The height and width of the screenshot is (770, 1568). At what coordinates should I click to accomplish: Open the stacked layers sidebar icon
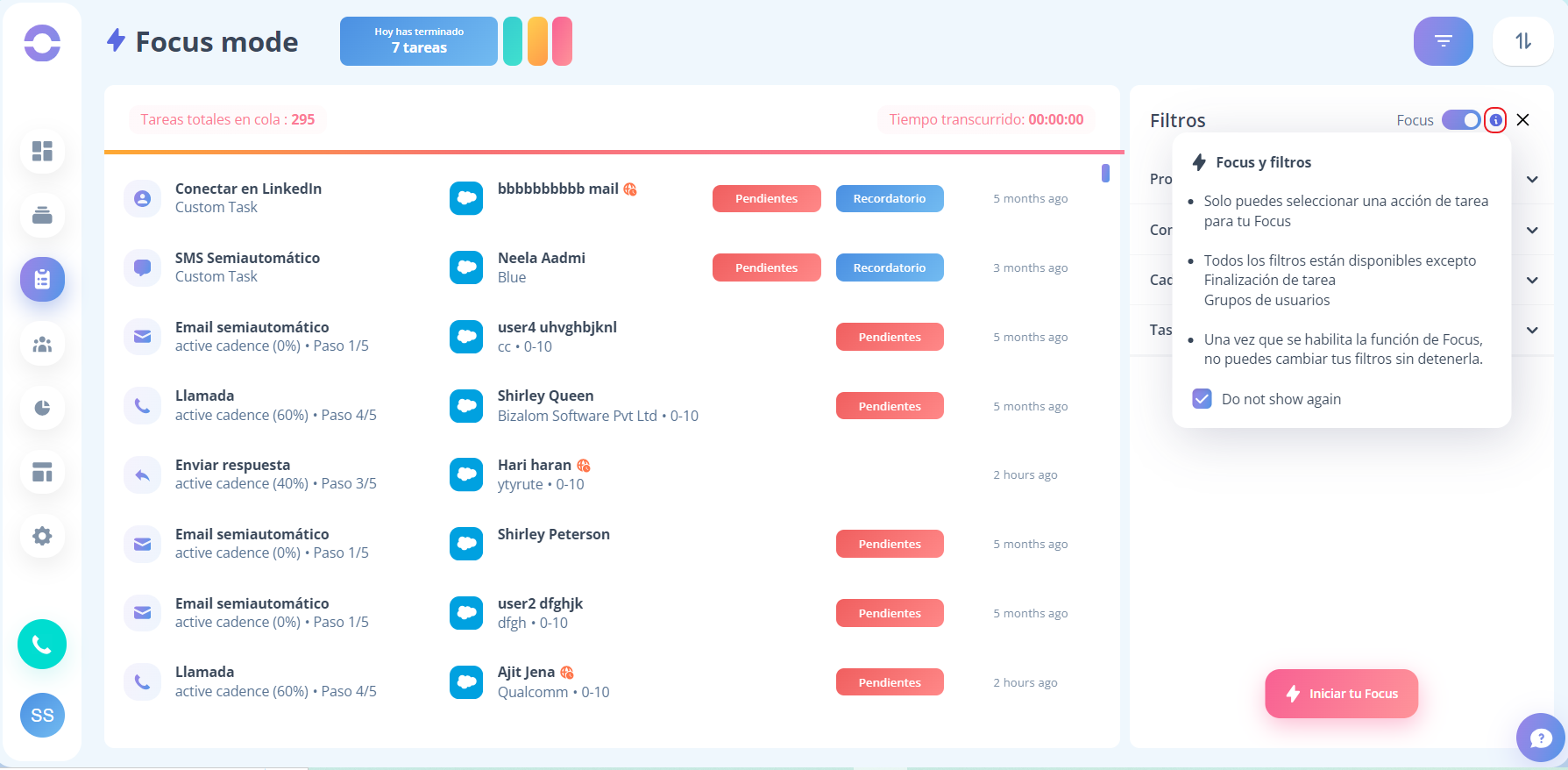pos(42,215)
